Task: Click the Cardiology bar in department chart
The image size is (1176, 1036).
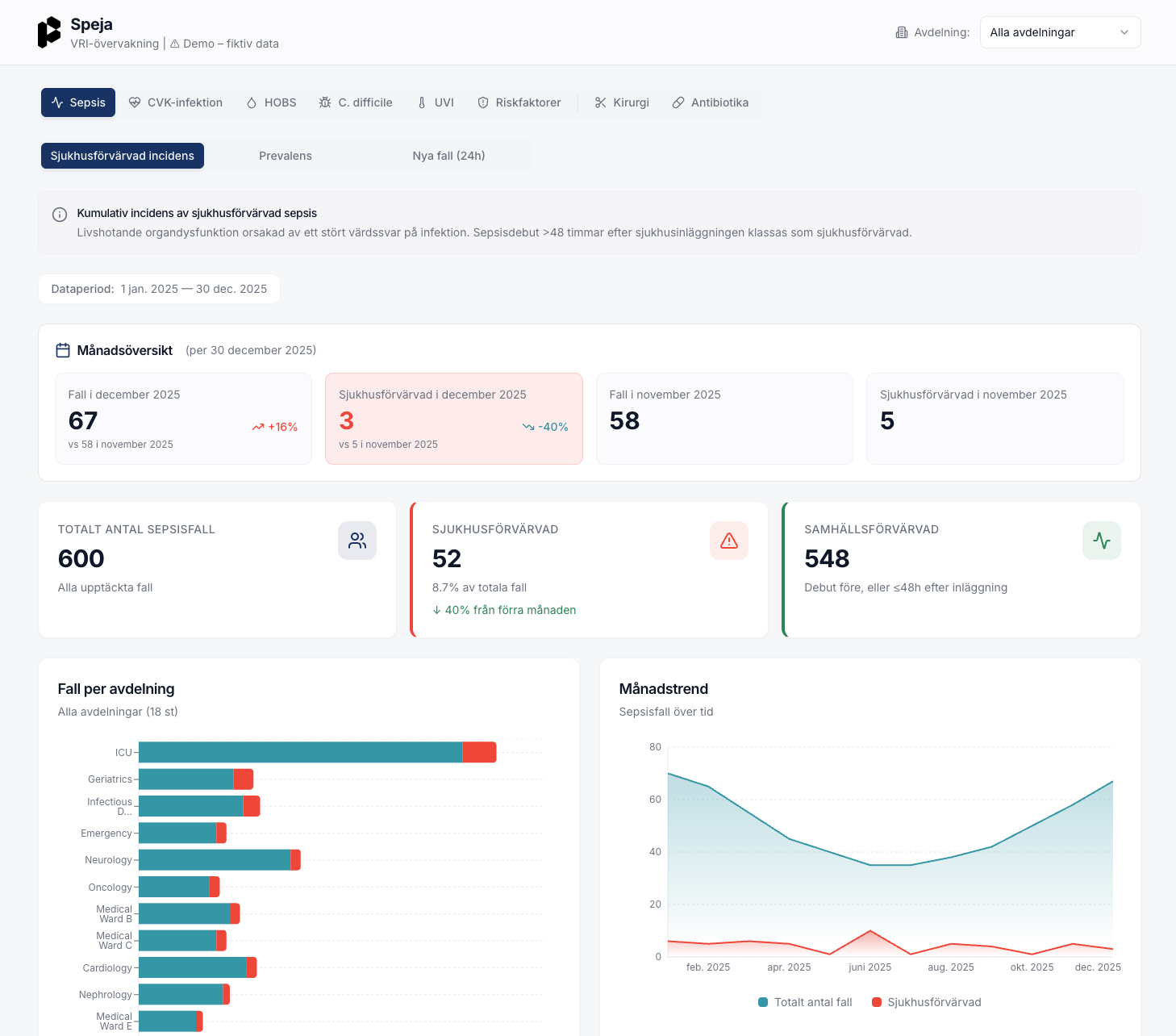Action: [x=198, y=967]
